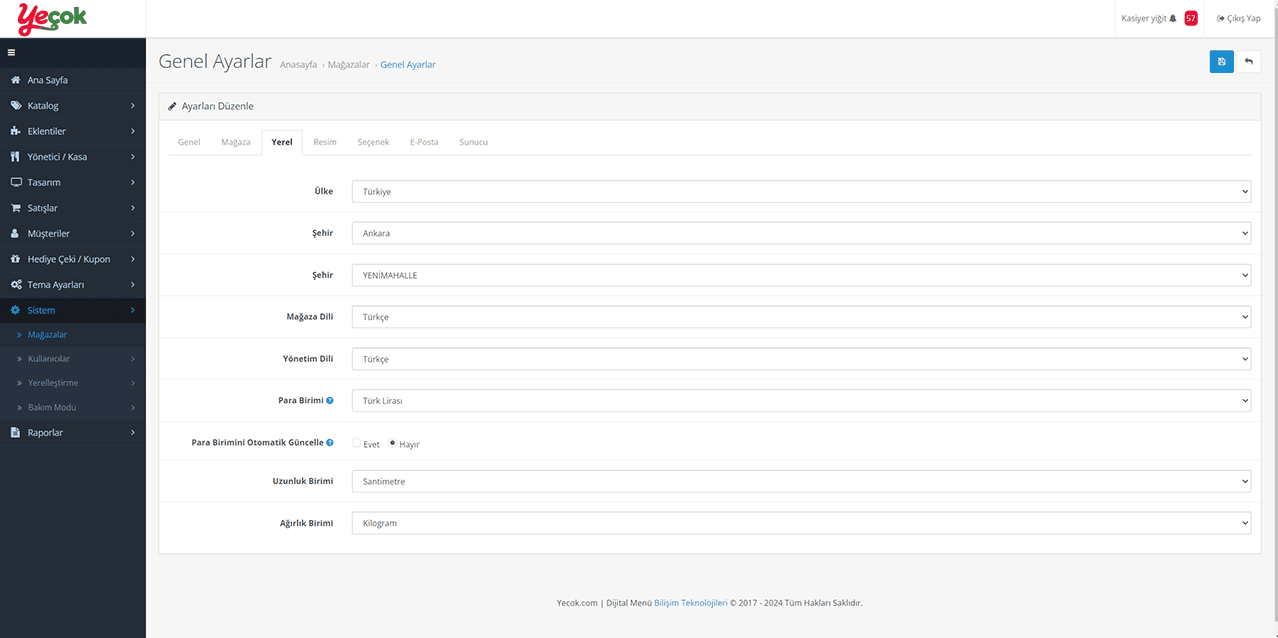
Task: Switch to the E-Posta tab
Action: [424, 142]
